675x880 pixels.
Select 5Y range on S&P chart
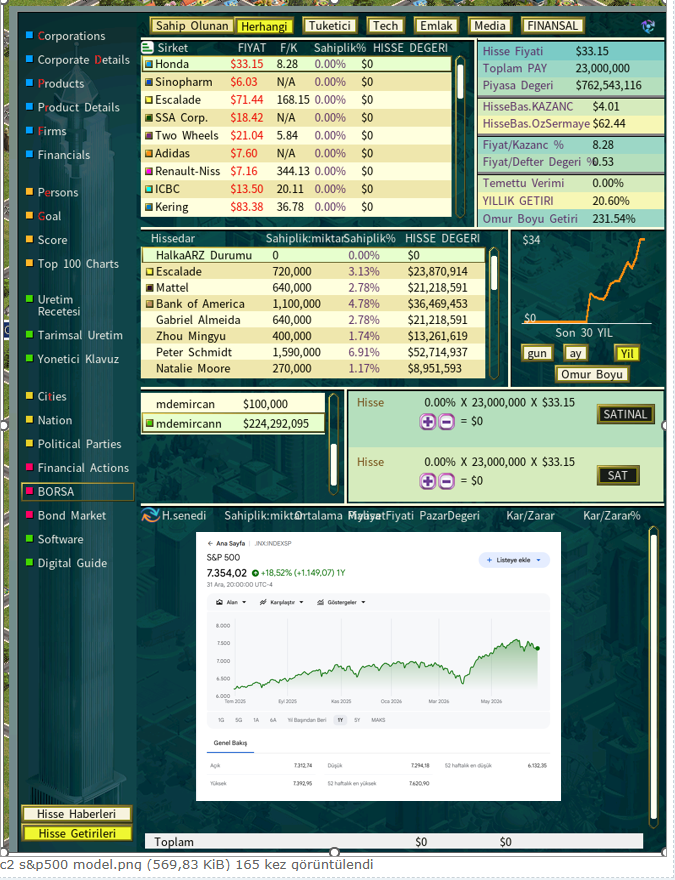click(357, 720)
